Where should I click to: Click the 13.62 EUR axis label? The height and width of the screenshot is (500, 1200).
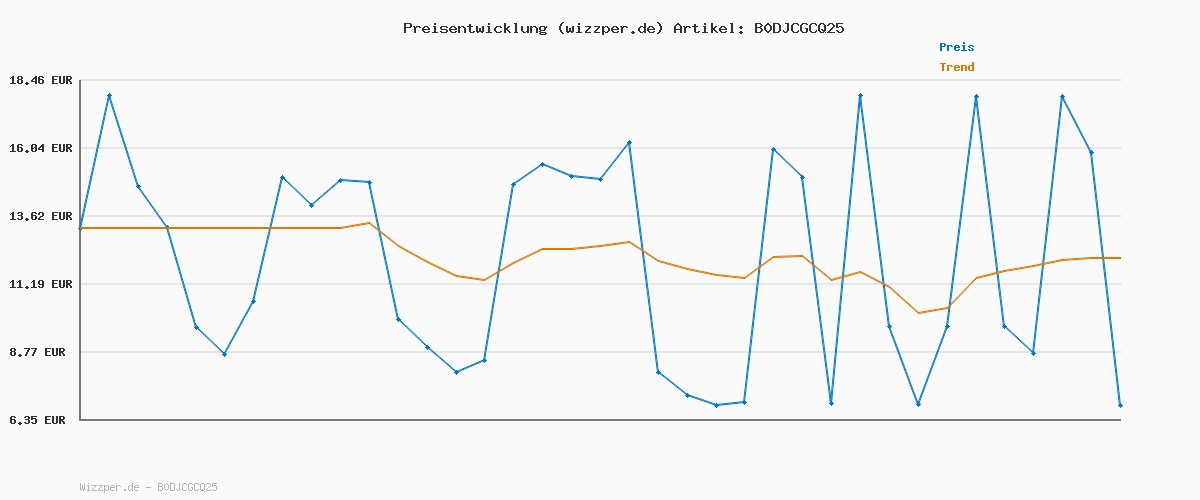pos(40,216)
